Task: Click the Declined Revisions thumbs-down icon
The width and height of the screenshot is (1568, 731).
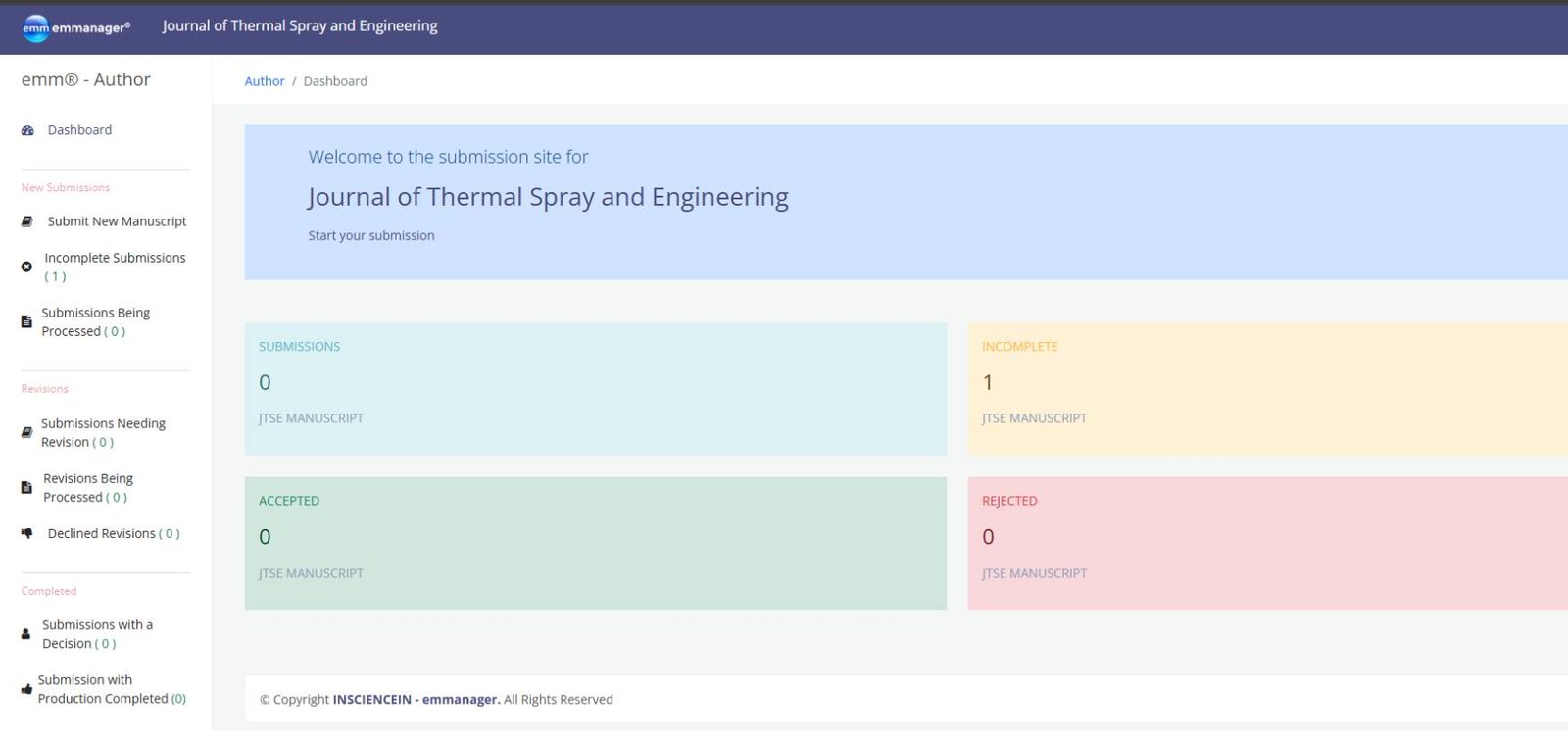Action: tap(27, 533)
